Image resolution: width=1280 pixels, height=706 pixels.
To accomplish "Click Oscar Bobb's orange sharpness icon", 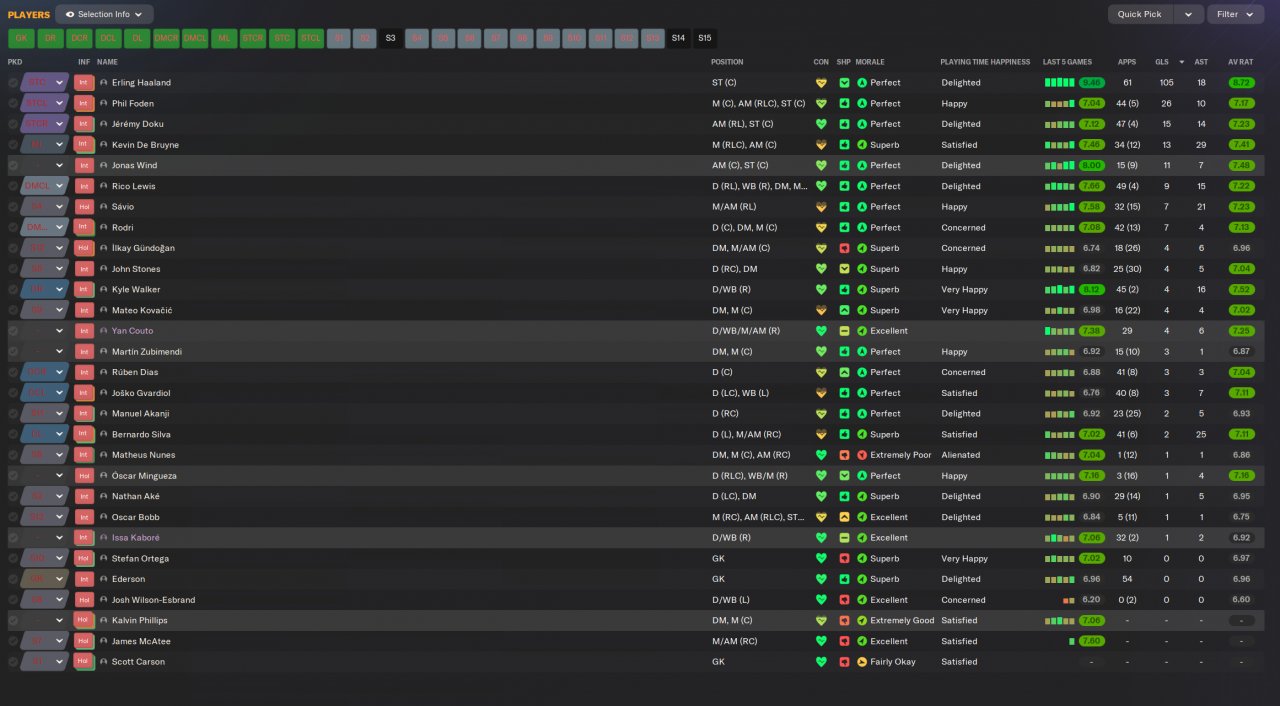I will point(844,517).
